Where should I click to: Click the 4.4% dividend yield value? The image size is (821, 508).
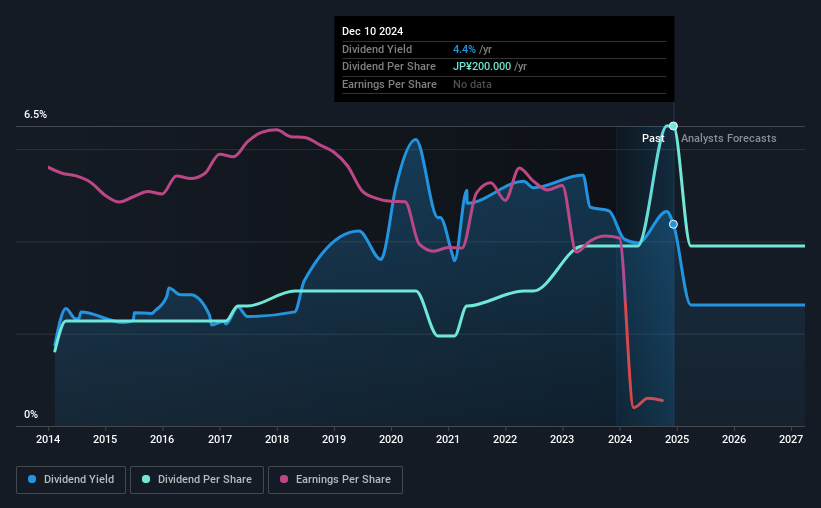[464, 49]
